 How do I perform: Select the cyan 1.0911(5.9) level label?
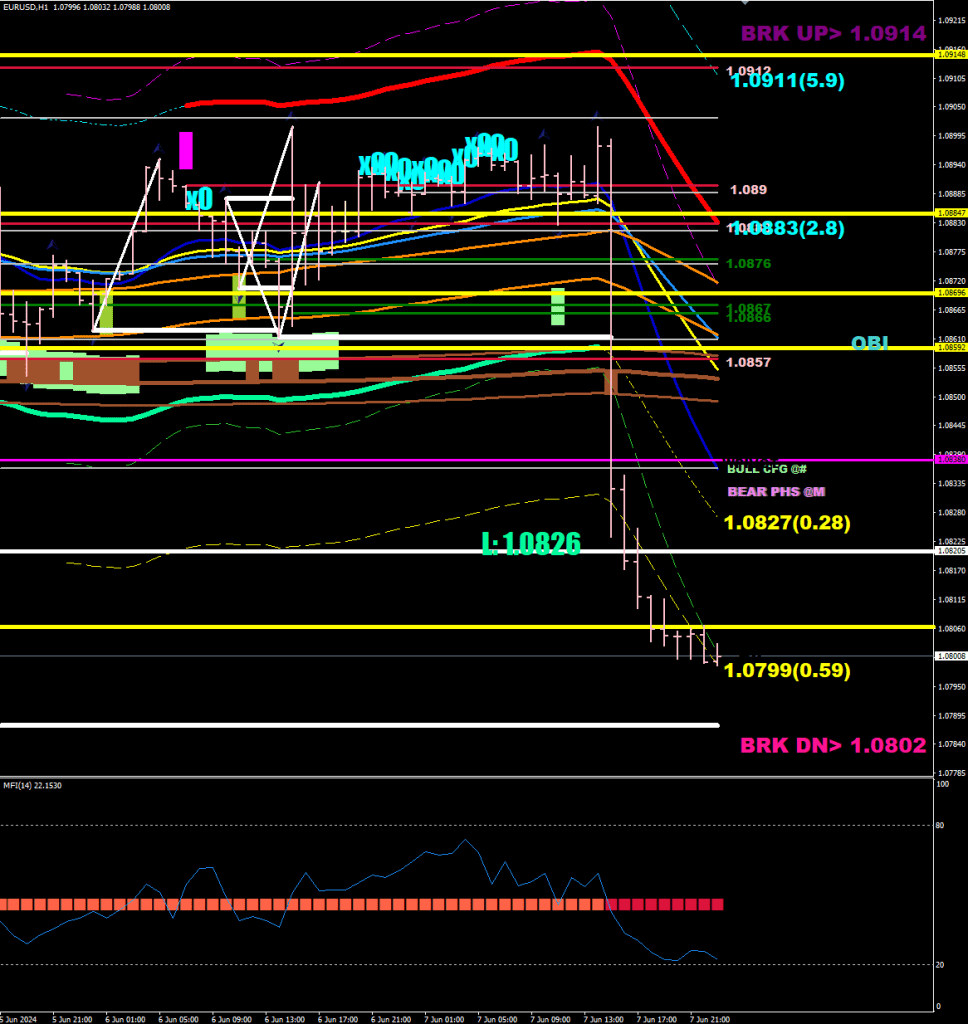[x=787, y=82]
